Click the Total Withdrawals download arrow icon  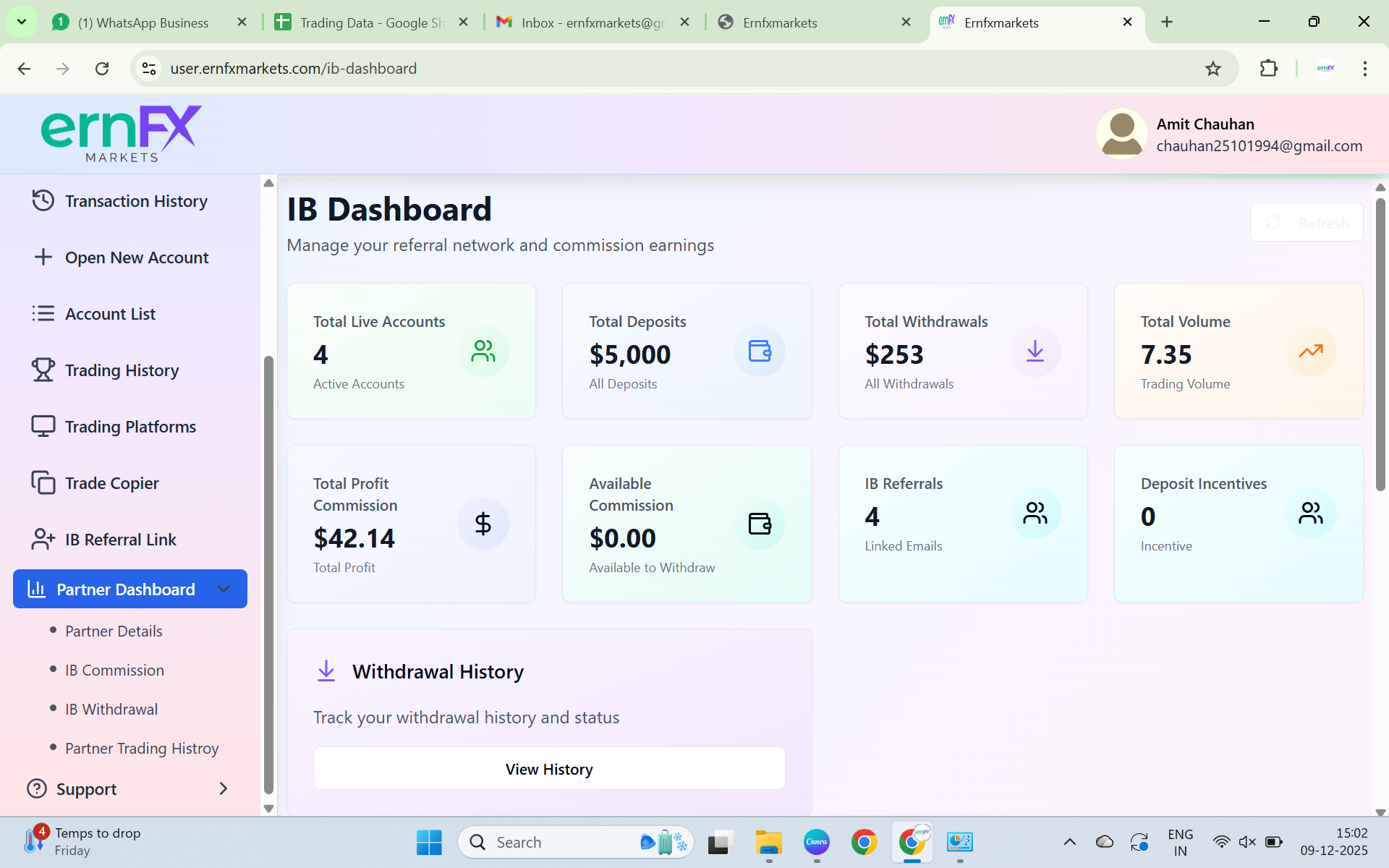click(1035, 352)
